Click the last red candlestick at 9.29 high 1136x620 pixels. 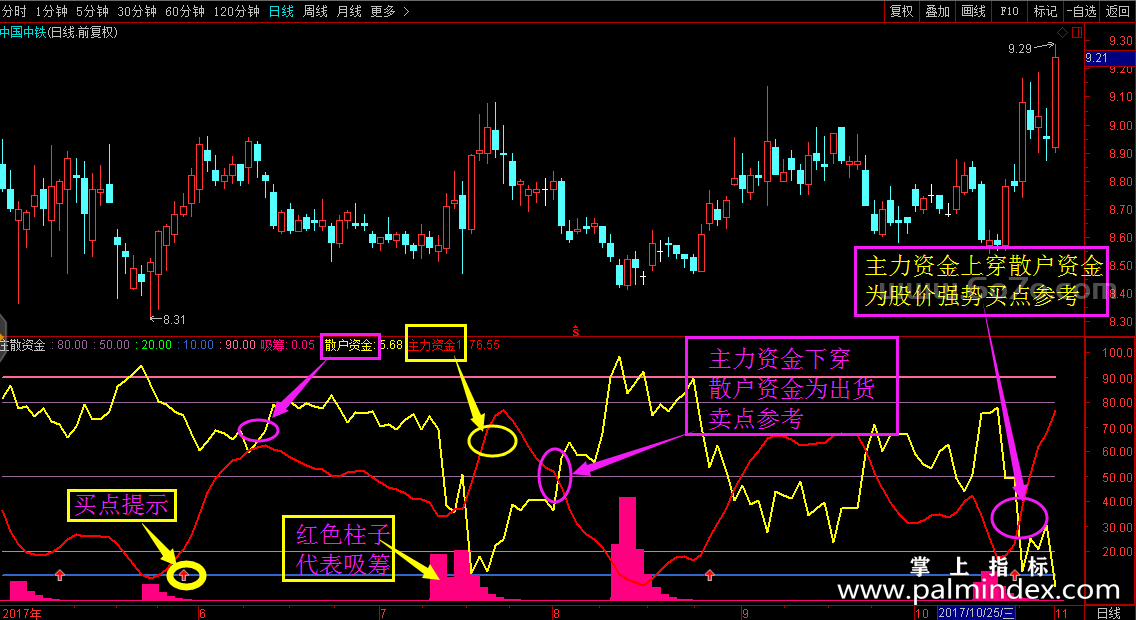[x=1056, y=101]
